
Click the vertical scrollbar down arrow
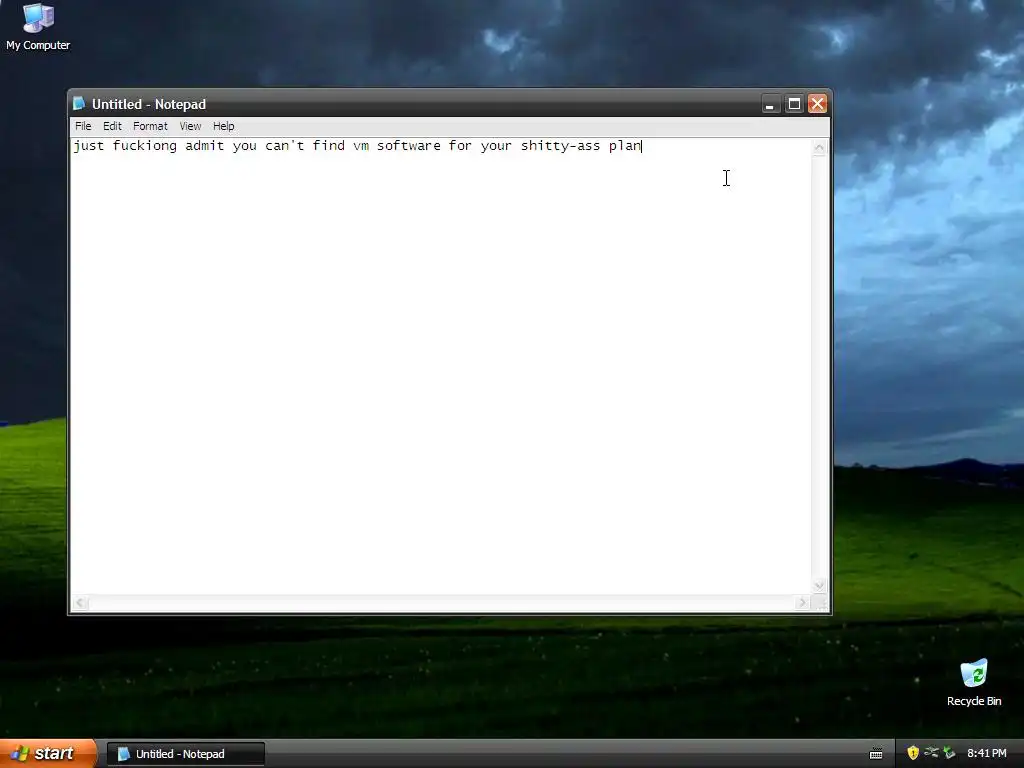[819, 586]
